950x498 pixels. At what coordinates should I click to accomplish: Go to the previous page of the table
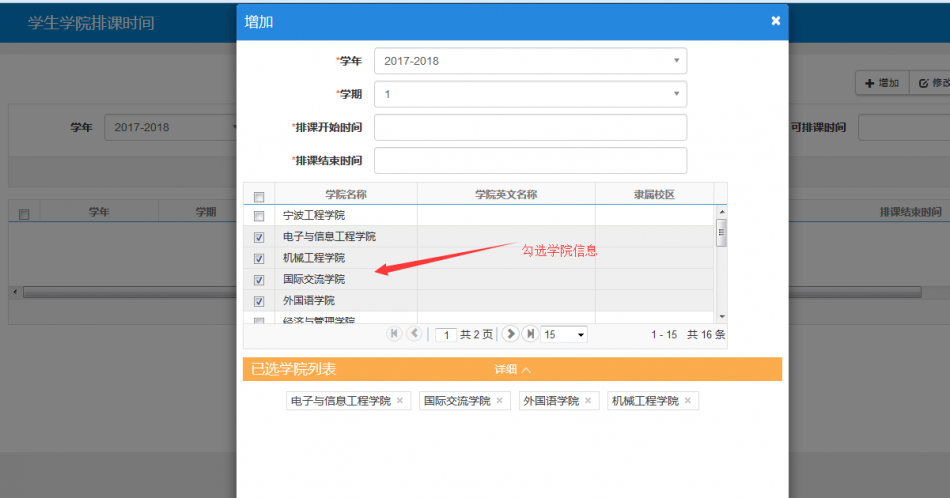point(414,334)
